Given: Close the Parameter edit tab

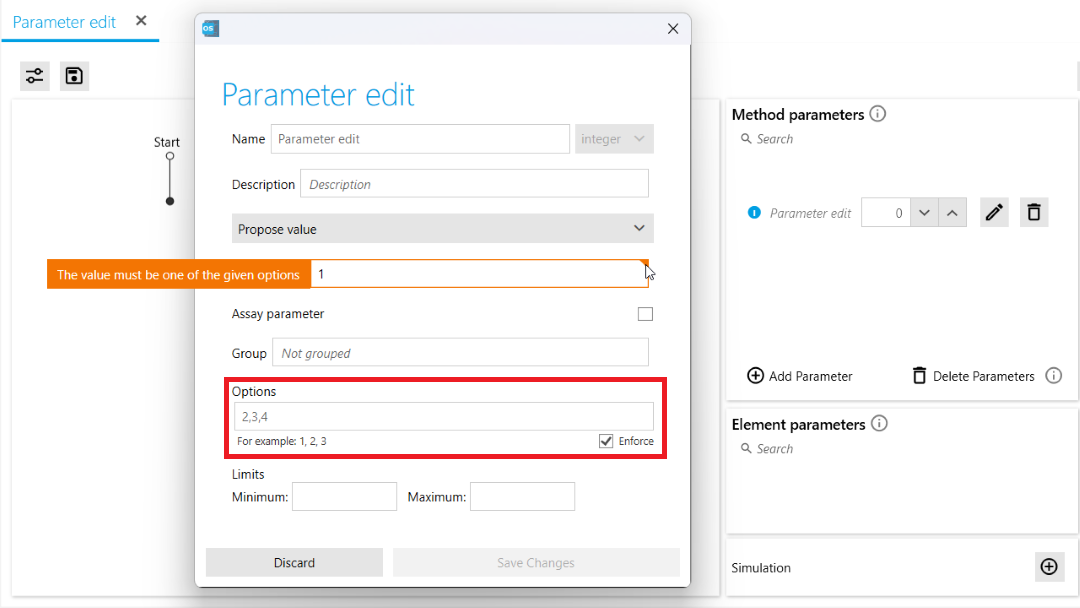Looking at the screenshot, I should [141, 21].
